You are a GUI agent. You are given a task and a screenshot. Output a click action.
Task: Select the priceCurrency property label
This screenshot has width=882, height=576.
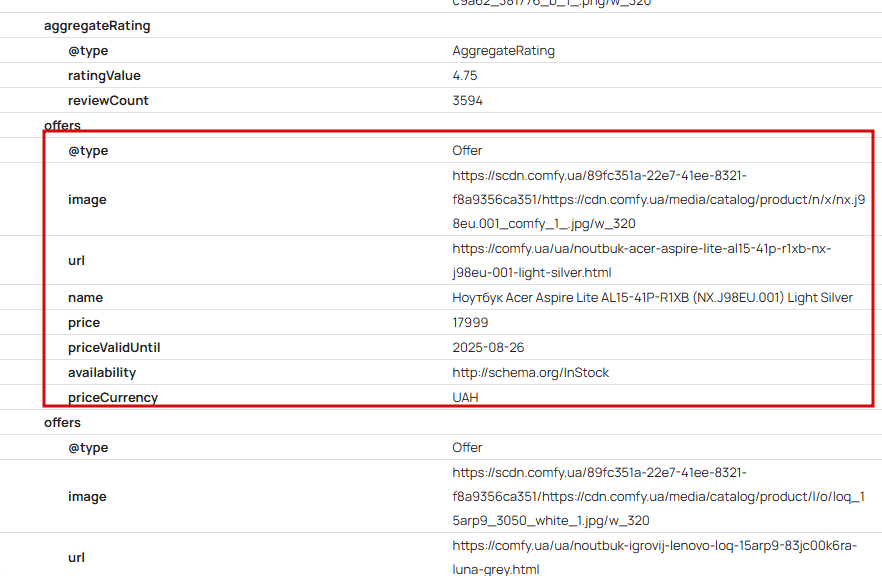pos(113,397)
